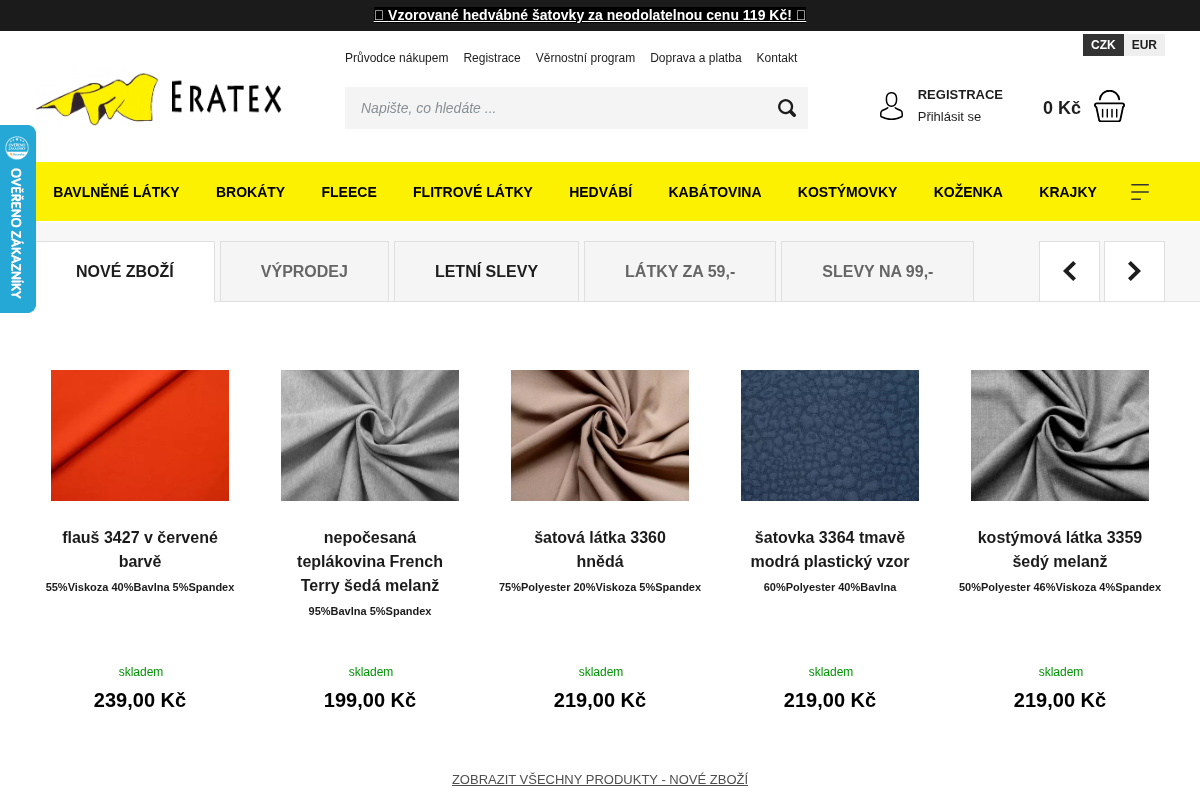Open Fleece category
Screen dimensions: 1200x800
click(x=349, y=192)
